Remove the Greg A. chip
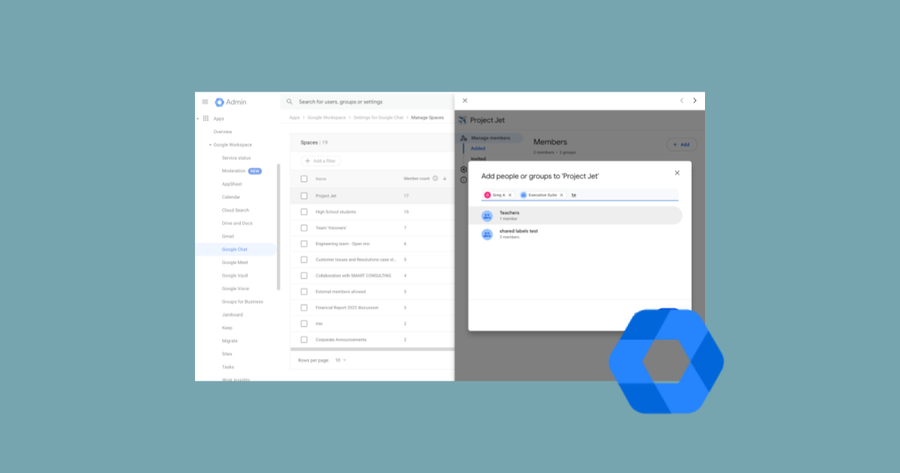Image resolution: width=900 pixels, height=473 pixels. pyautogui.click(x=510, y=195)
